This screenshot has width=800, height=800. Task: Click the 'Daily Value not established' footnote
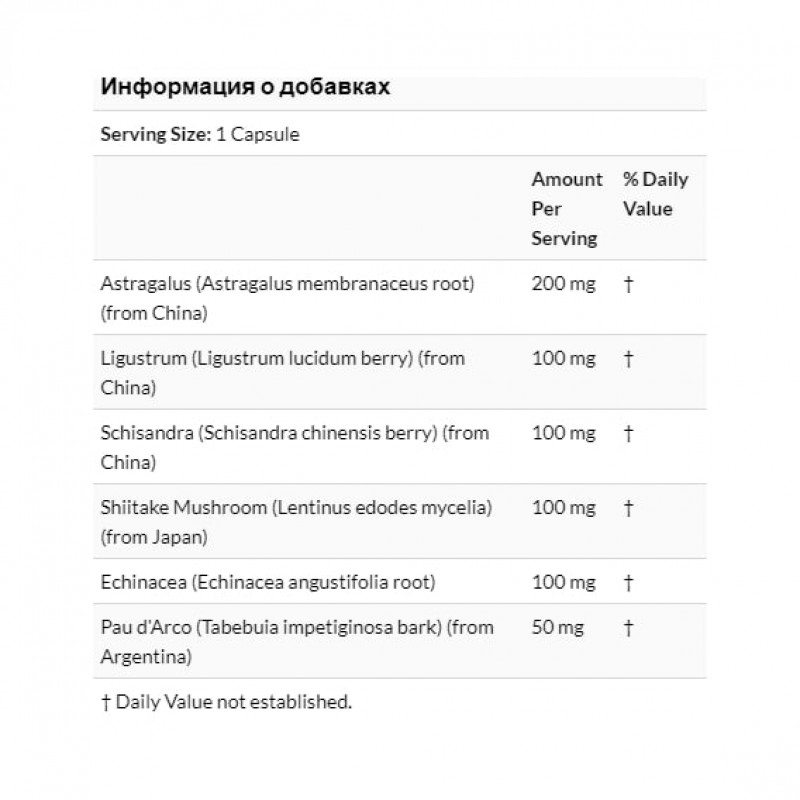[x=227, y=702]
